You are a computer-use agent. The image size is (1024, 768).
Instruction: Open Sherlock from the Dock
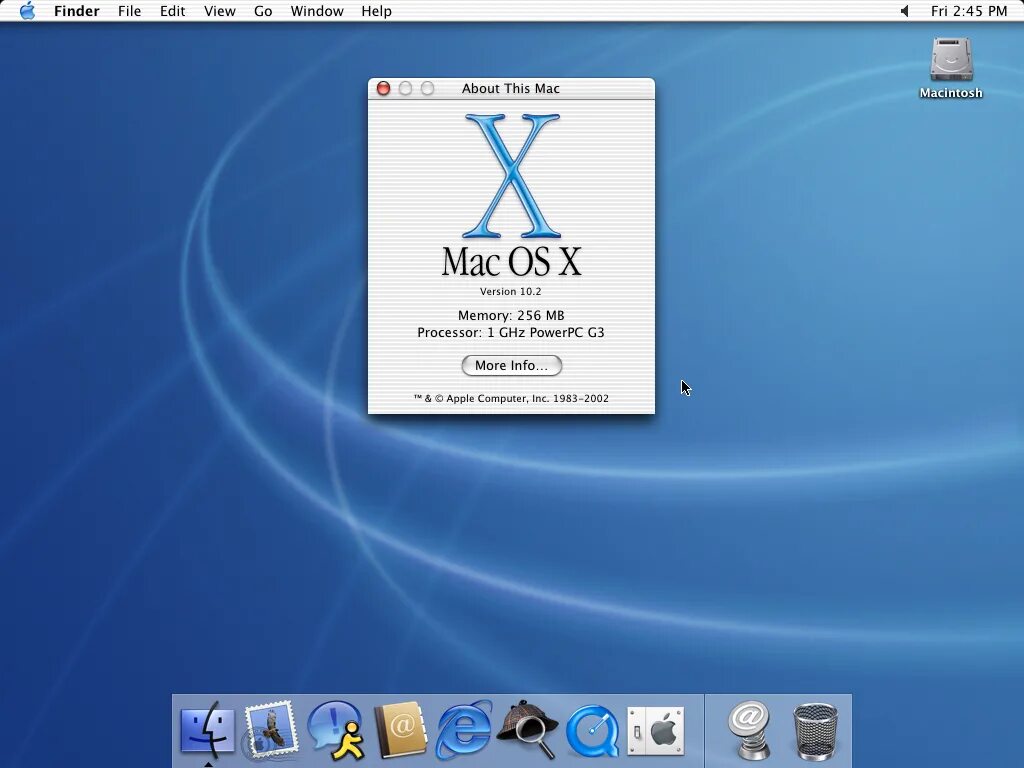pos(528,729)
